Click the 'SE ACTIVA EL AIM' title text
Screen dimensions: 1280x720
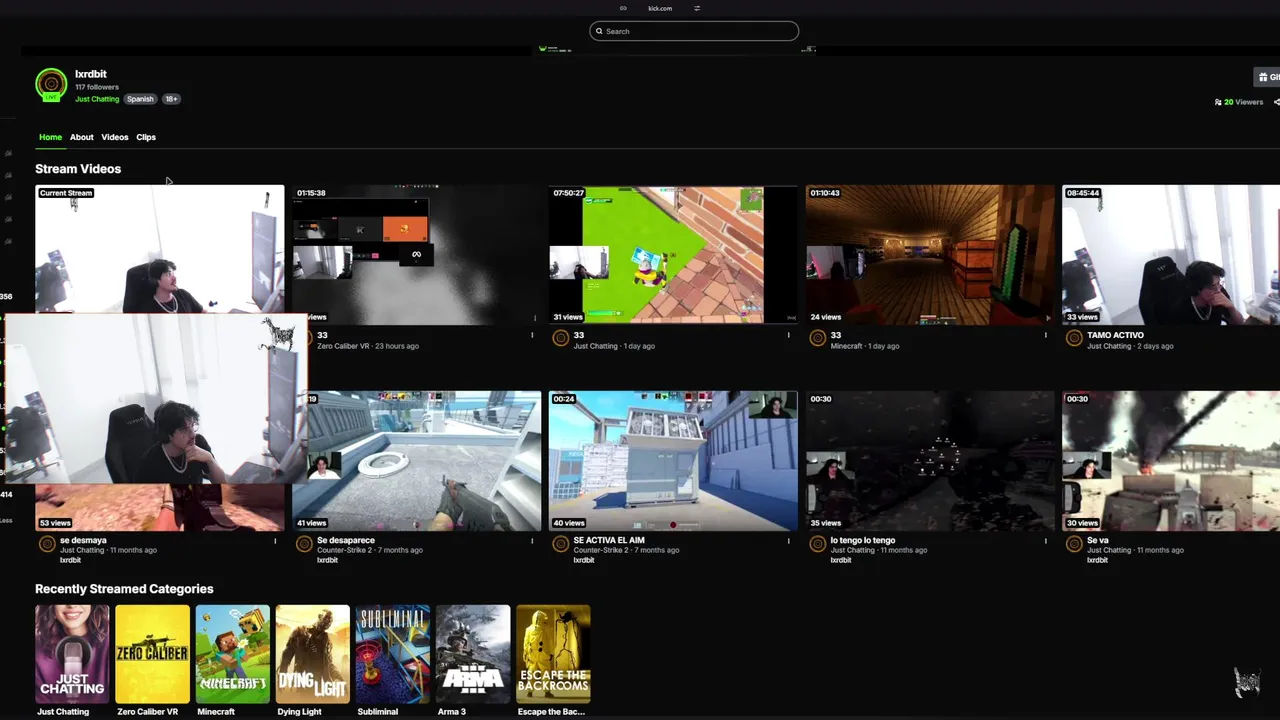(x=609, y=540)
